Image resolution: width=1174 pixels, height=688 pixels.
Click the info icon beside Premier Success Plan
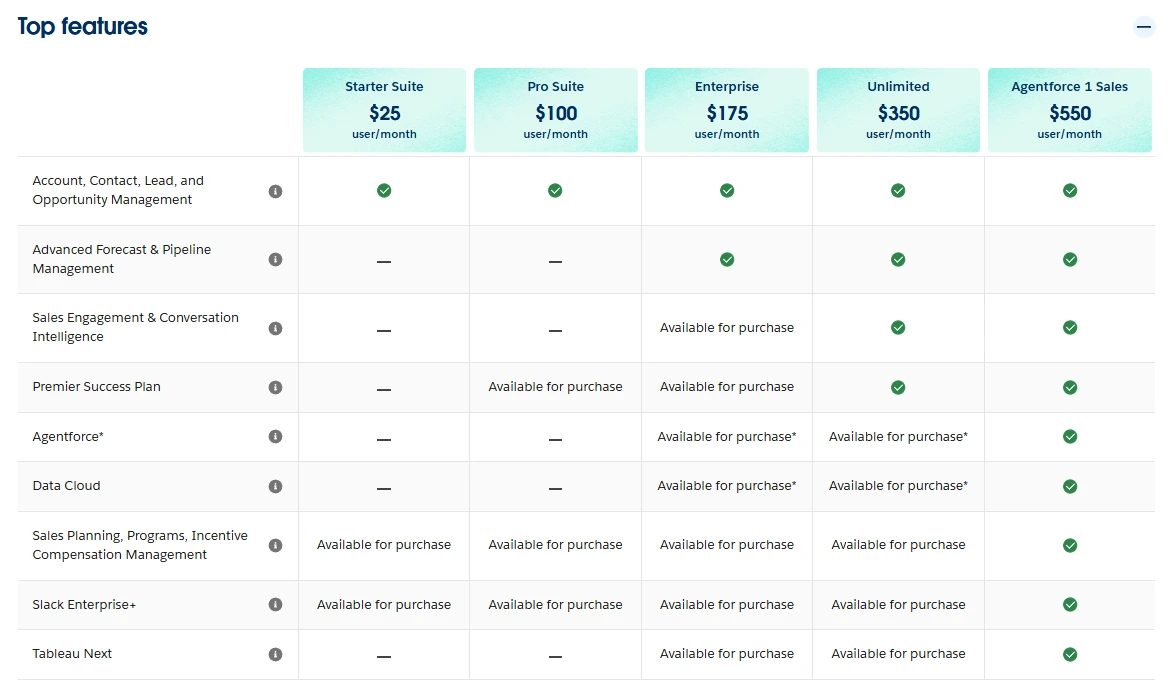tap(276, 387)
